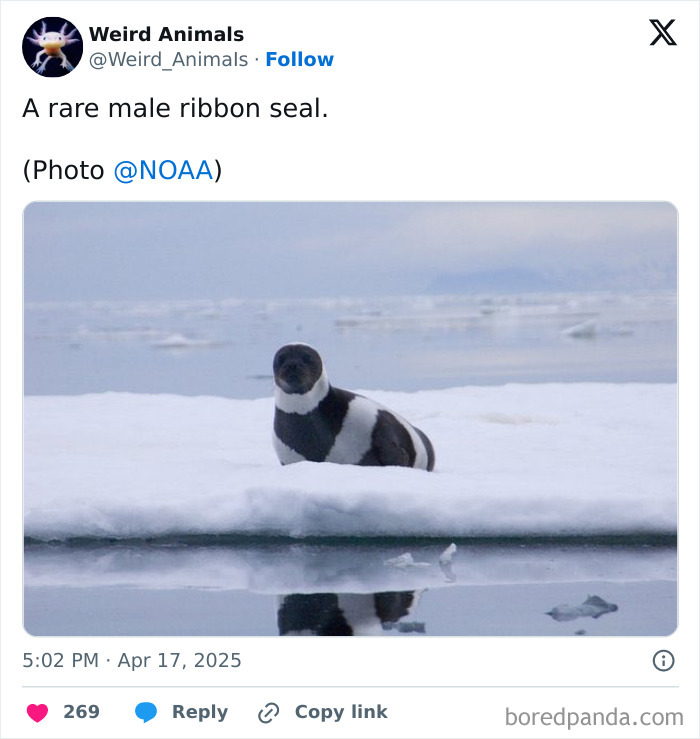Follow the Weird Animals account
Viewport: 700px width, 739px height.
click(299, 59)
